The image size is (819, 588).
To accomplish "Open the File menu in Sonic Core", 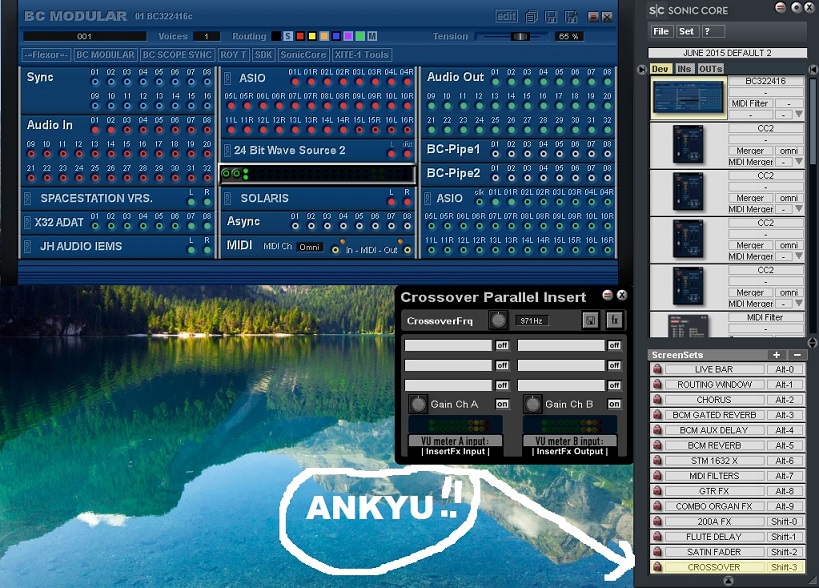I will (x=661, y=31).
